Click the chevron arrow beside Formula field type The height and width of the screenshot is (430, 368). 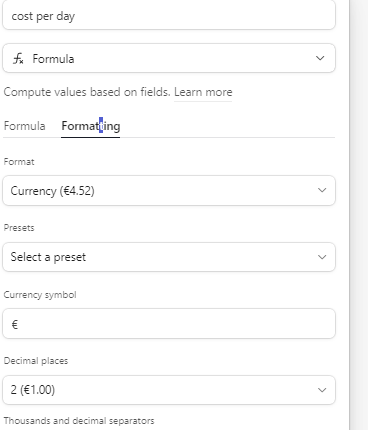(x=320, y=58)
